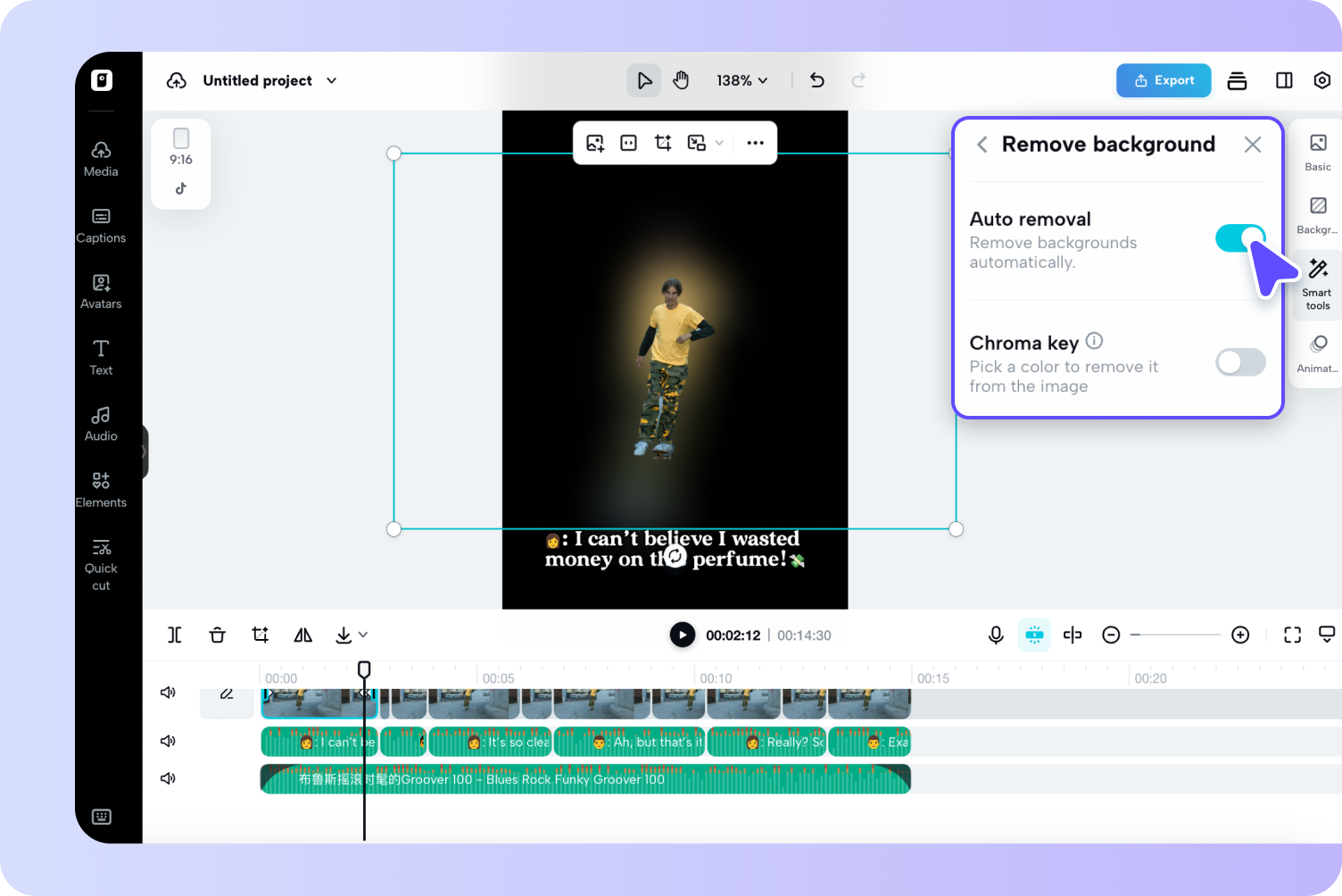Open the Background properties tab

(x=1318, y=215)
